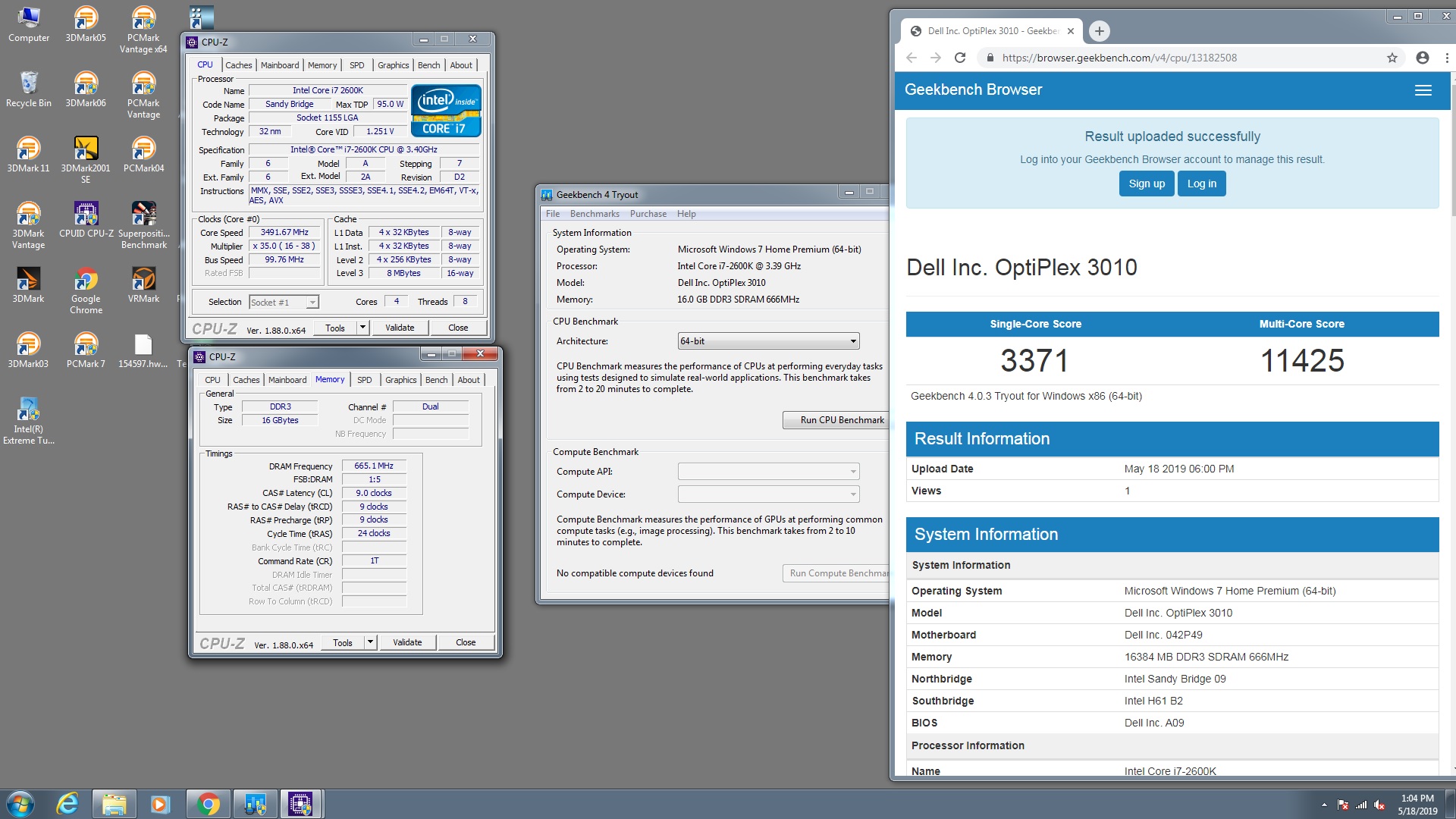Open the SPD tab in Memory CPU-Z window

tap(365, 380)
